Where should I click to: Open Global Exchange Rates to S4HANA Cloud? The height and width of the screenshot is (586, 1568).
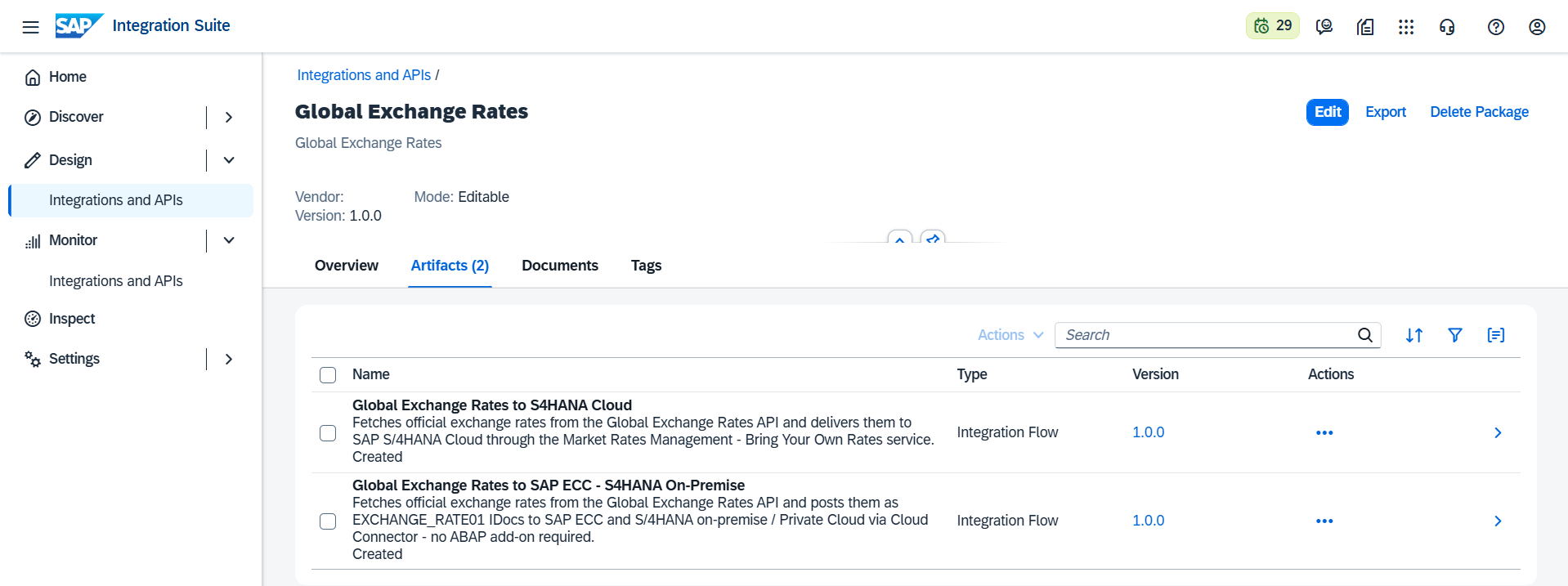pyautogui.click(x=492, y=405)
